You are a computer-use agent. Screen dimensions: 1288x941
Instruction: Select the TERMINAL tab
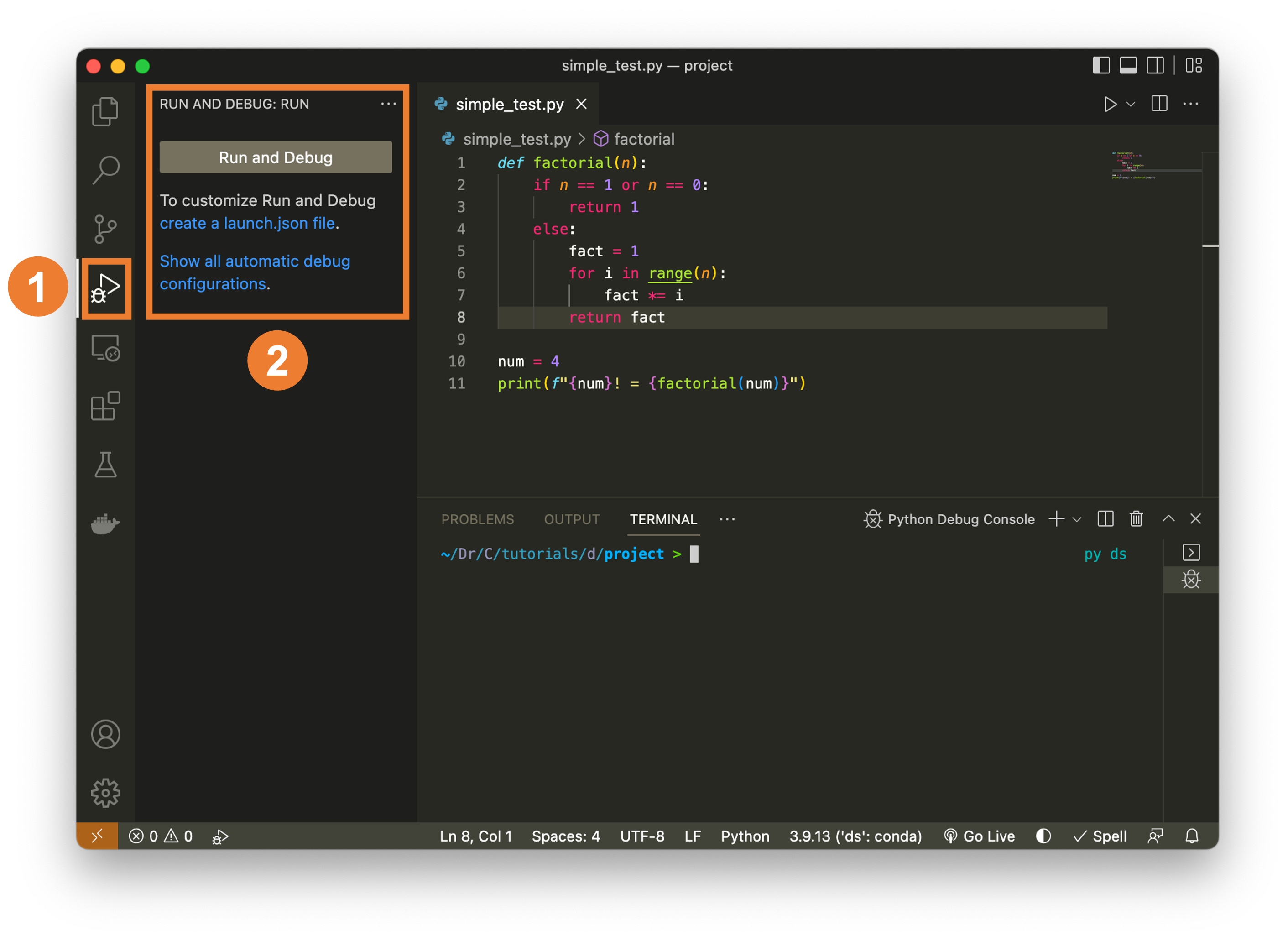click(663, 519)
